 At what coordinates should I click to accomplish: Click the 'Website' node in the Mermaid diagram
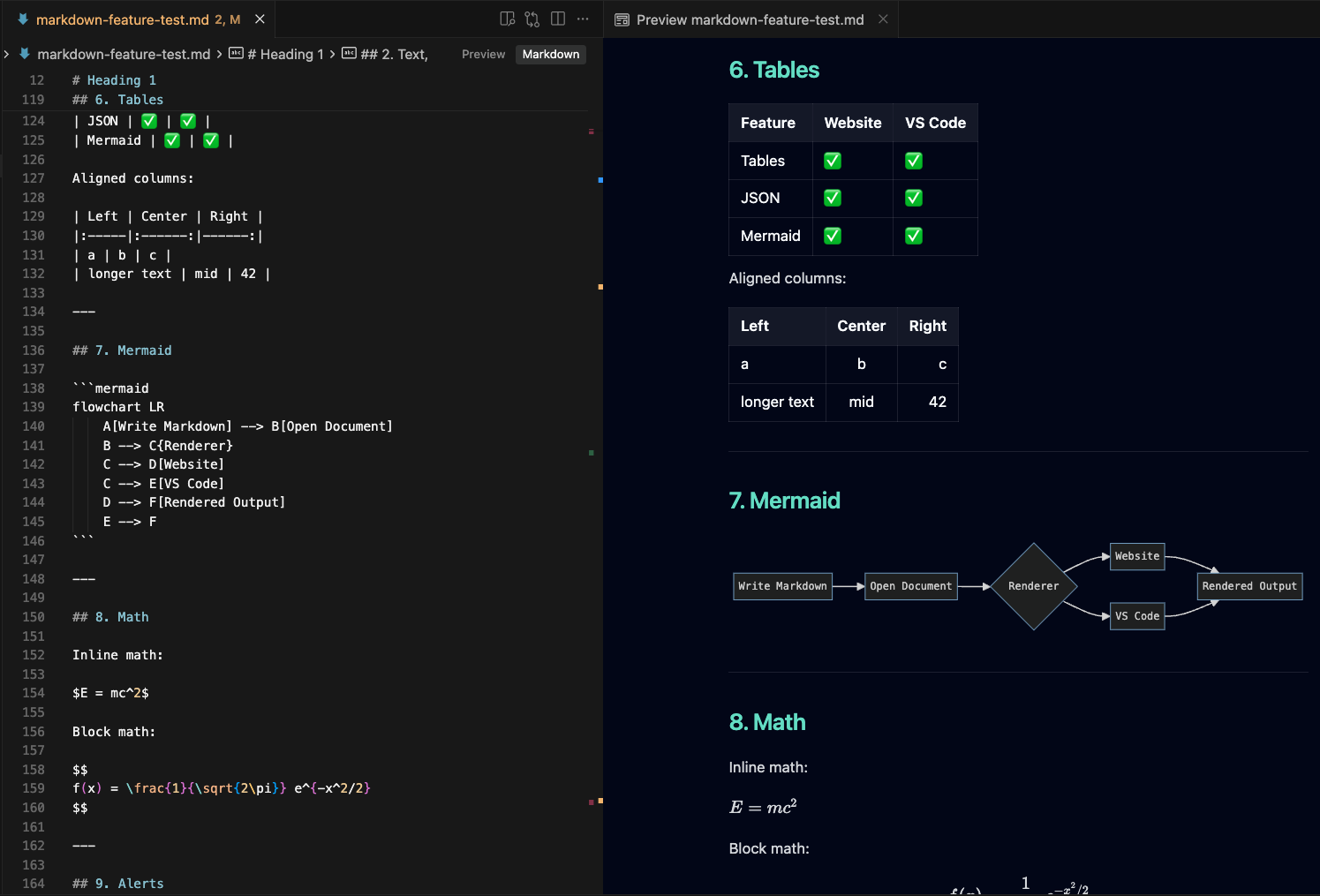pyautogui.click(x=1137, y=556)
